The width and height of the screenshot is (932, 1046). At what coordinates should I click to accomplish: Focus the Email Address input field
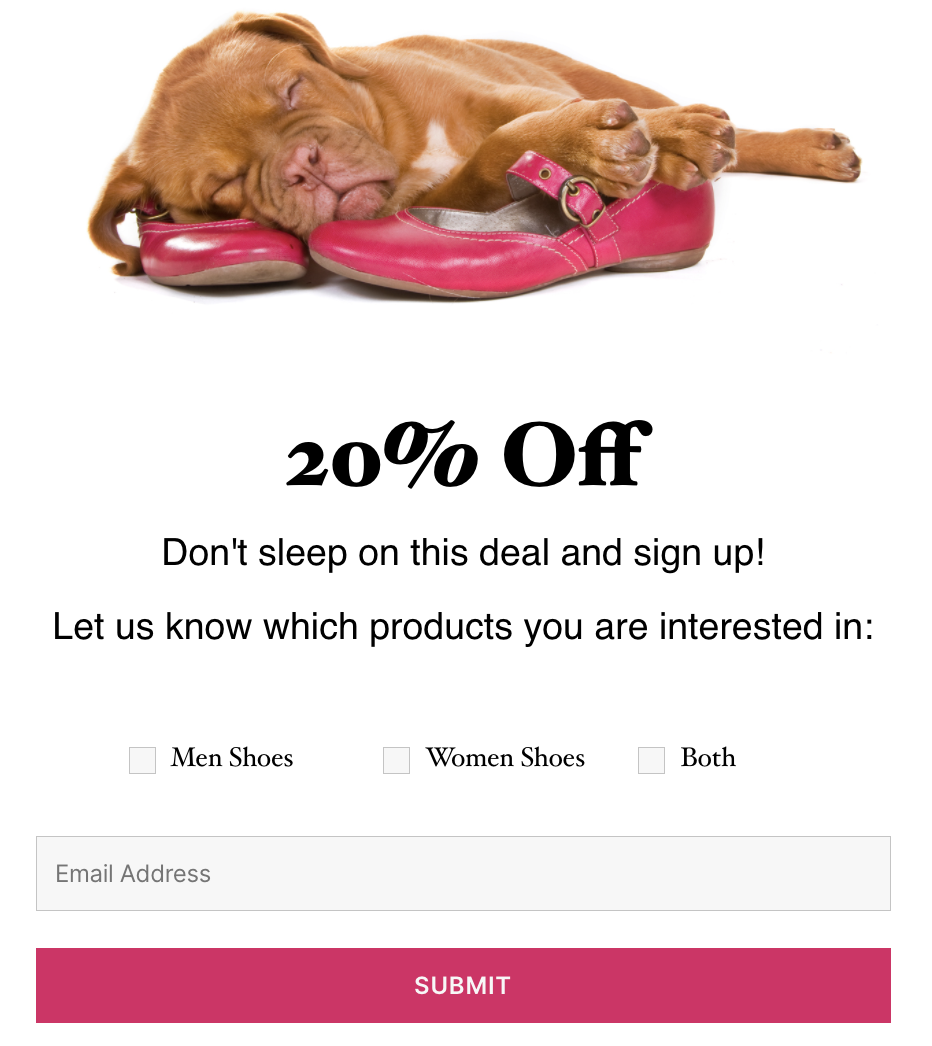[x=463, y=873]
